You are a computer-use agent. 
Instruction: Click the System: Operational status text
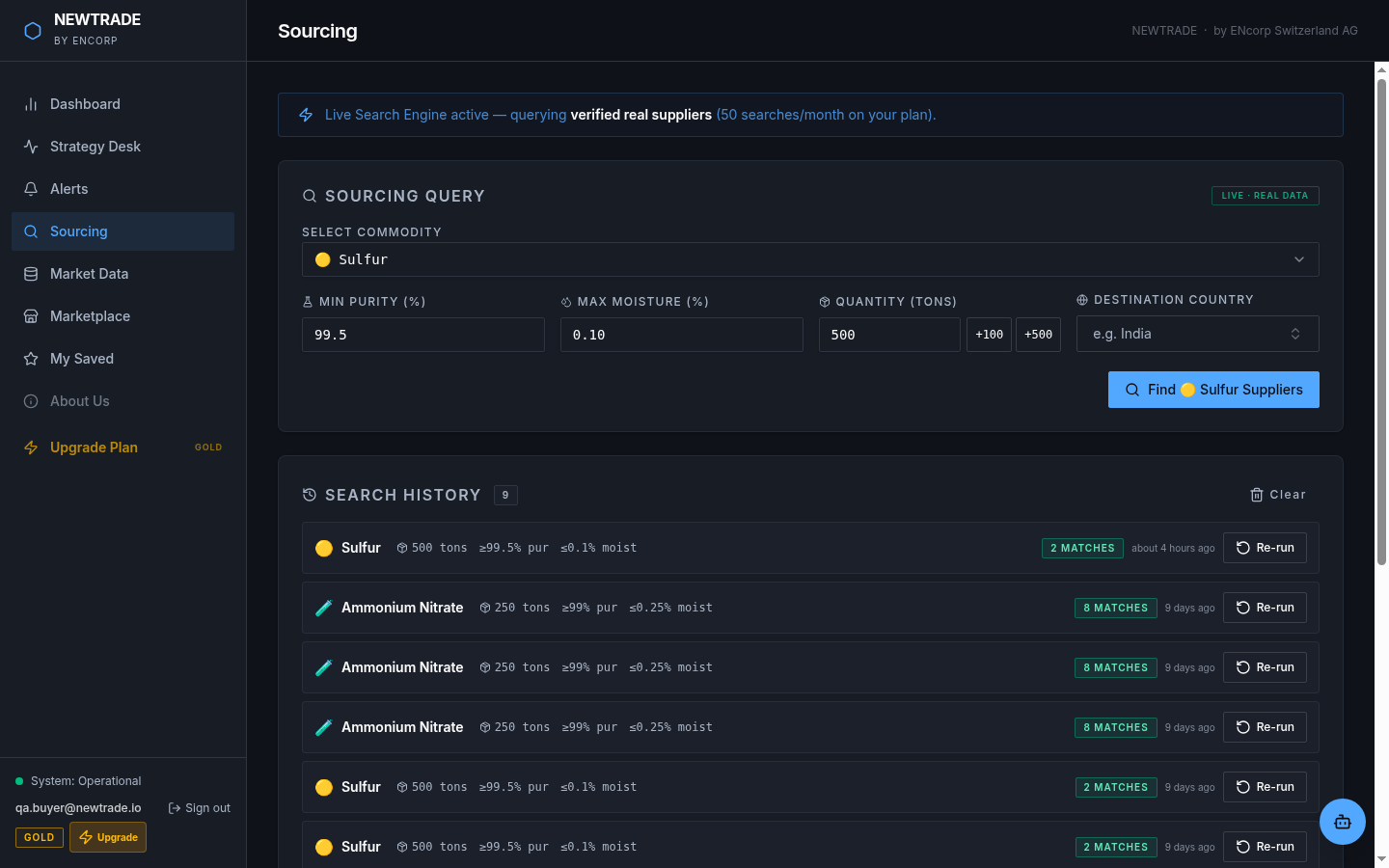click(86, 781)
